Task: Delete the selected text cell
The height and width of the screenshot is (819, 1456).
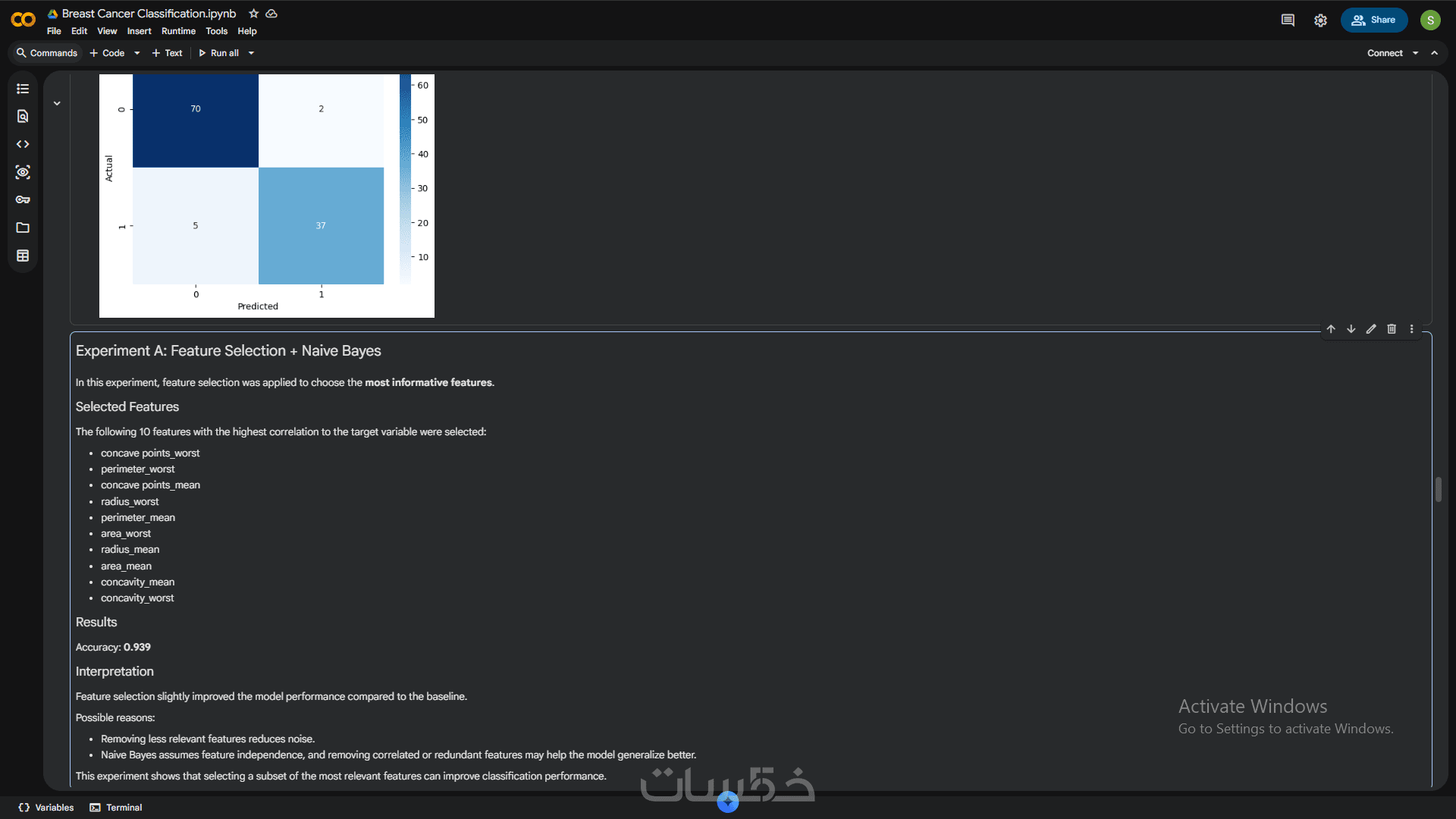Action: pyautogui.click(x=1392, y=329)
